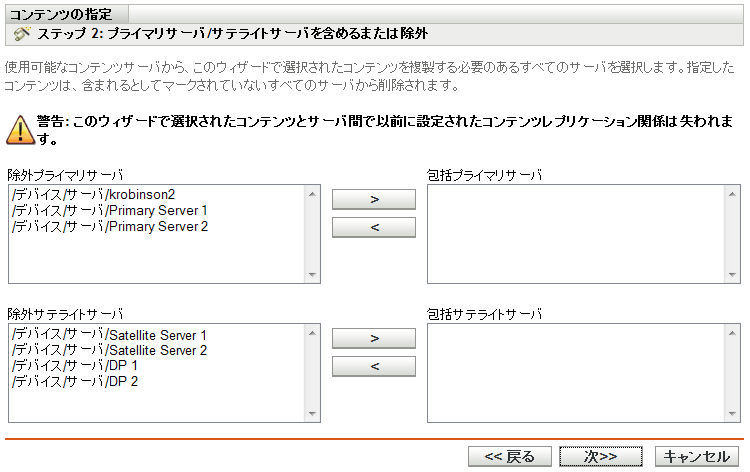Cancel the wizard with キャンセル
The height and width of the screenshot is (472, 750).
697,456
